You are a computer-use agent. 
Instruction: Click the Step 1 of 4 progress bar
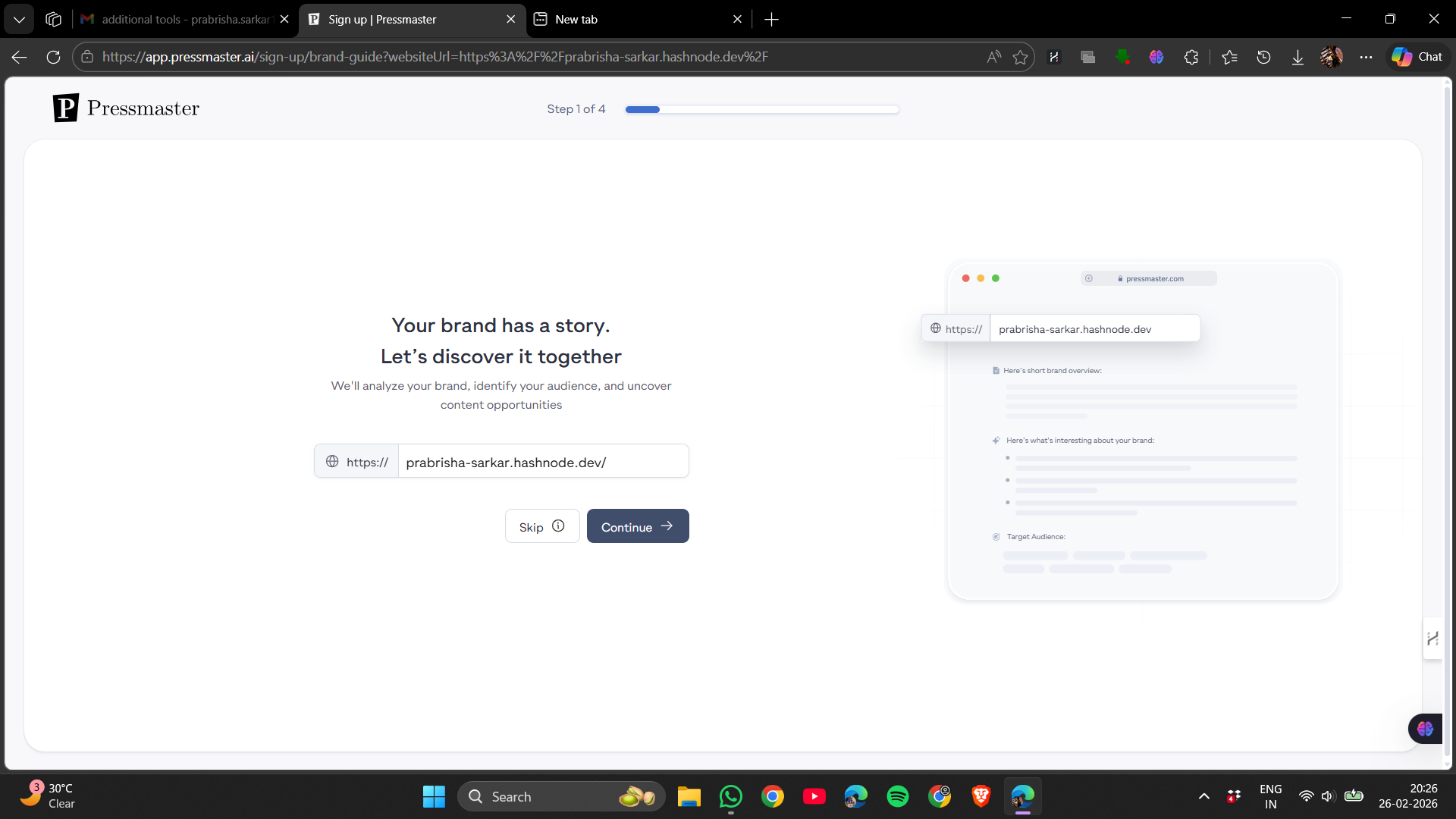[761, 110]
